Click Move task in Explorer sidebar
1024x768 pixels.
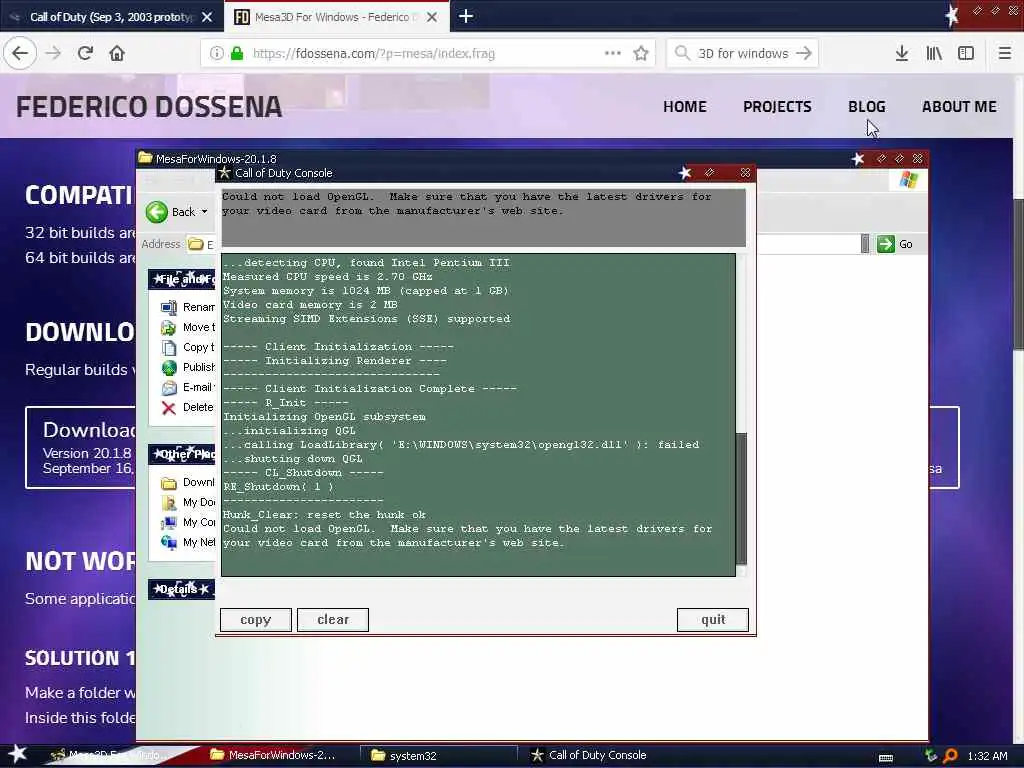(x=187, y=327)
